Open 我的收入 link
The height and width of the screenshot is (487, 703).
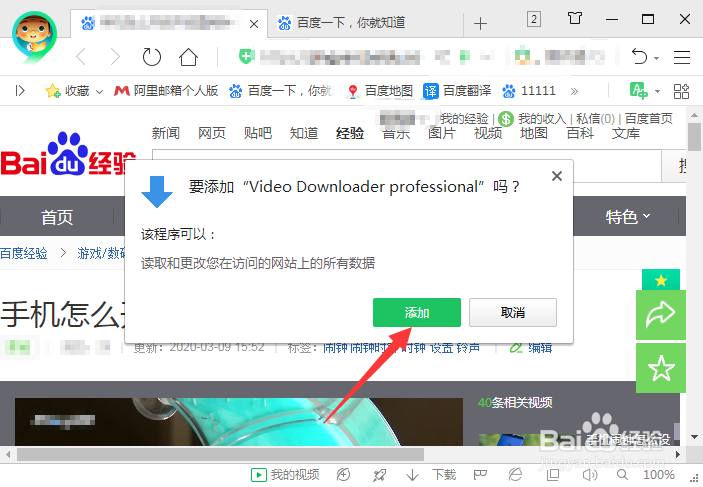pos(542,119)
